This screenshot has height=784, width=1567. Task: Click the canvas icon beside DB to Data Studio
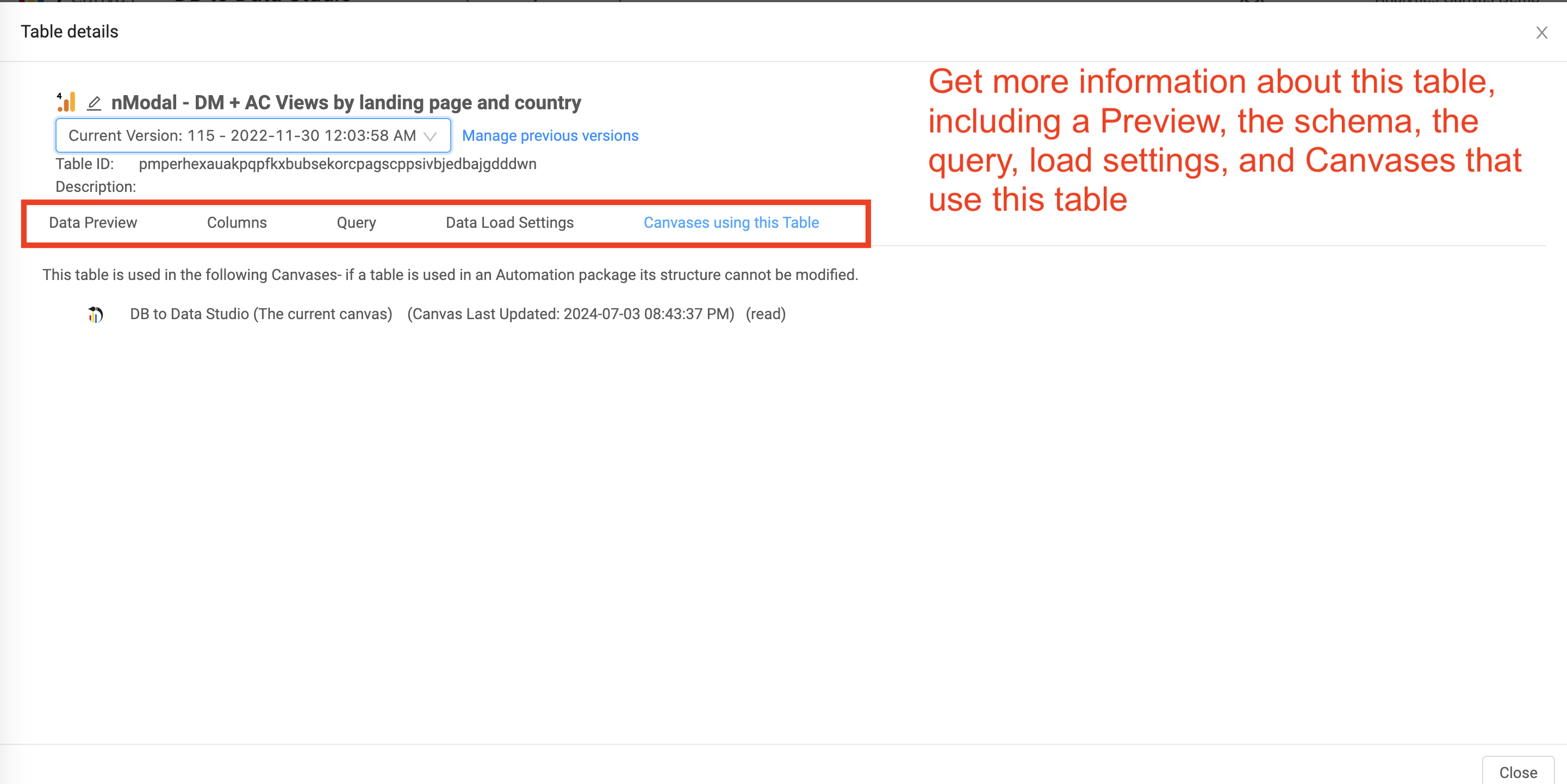tap(96, 314)
